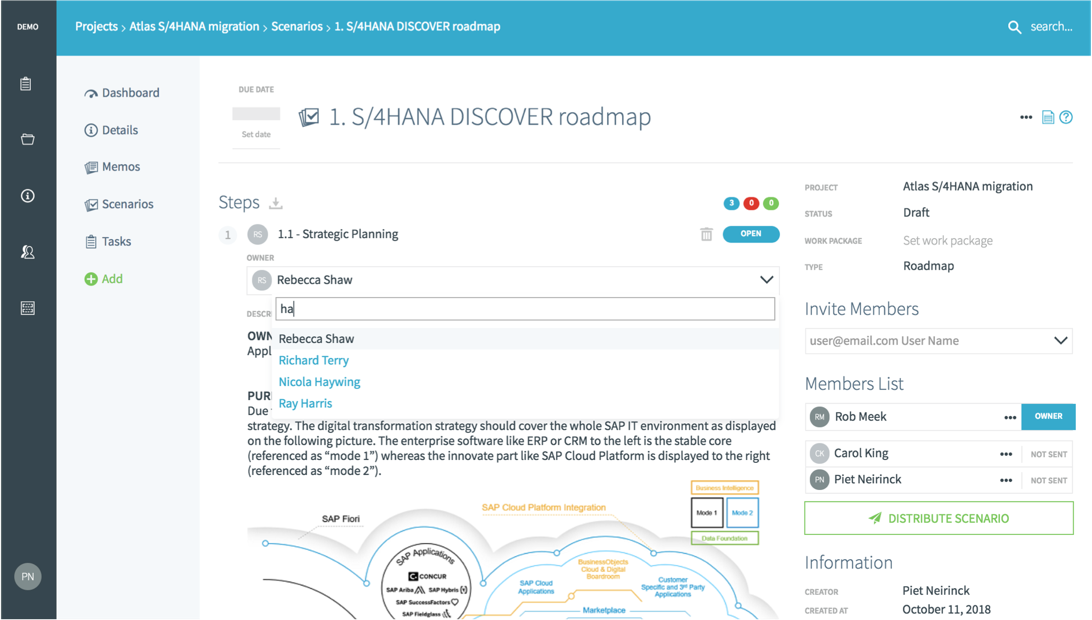
Task: Navigate to Atlas S/4HANA migration breadcrumb
Action: [194, 26]
